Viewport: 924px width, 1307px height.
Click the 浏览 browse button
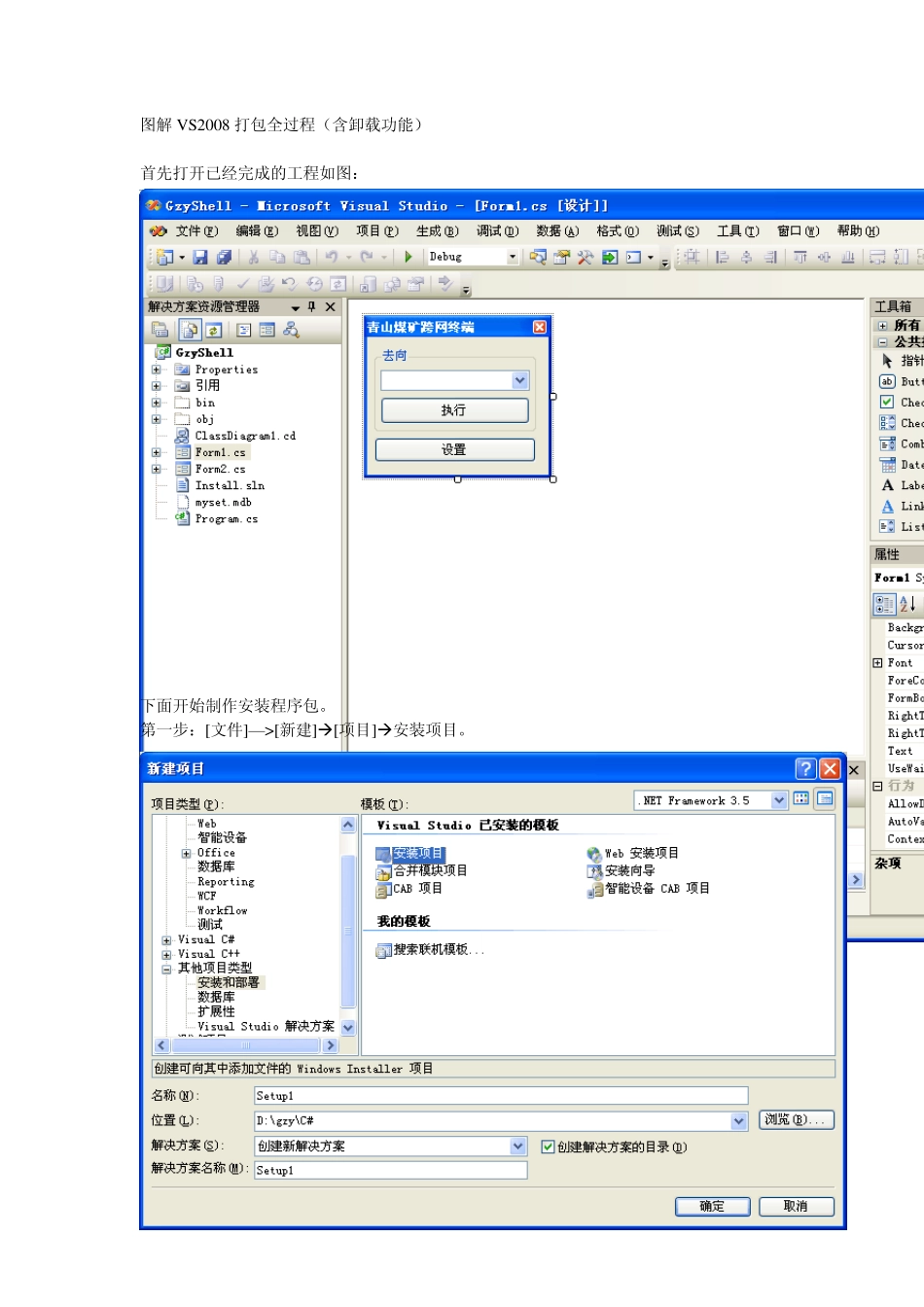[796, 1120]
